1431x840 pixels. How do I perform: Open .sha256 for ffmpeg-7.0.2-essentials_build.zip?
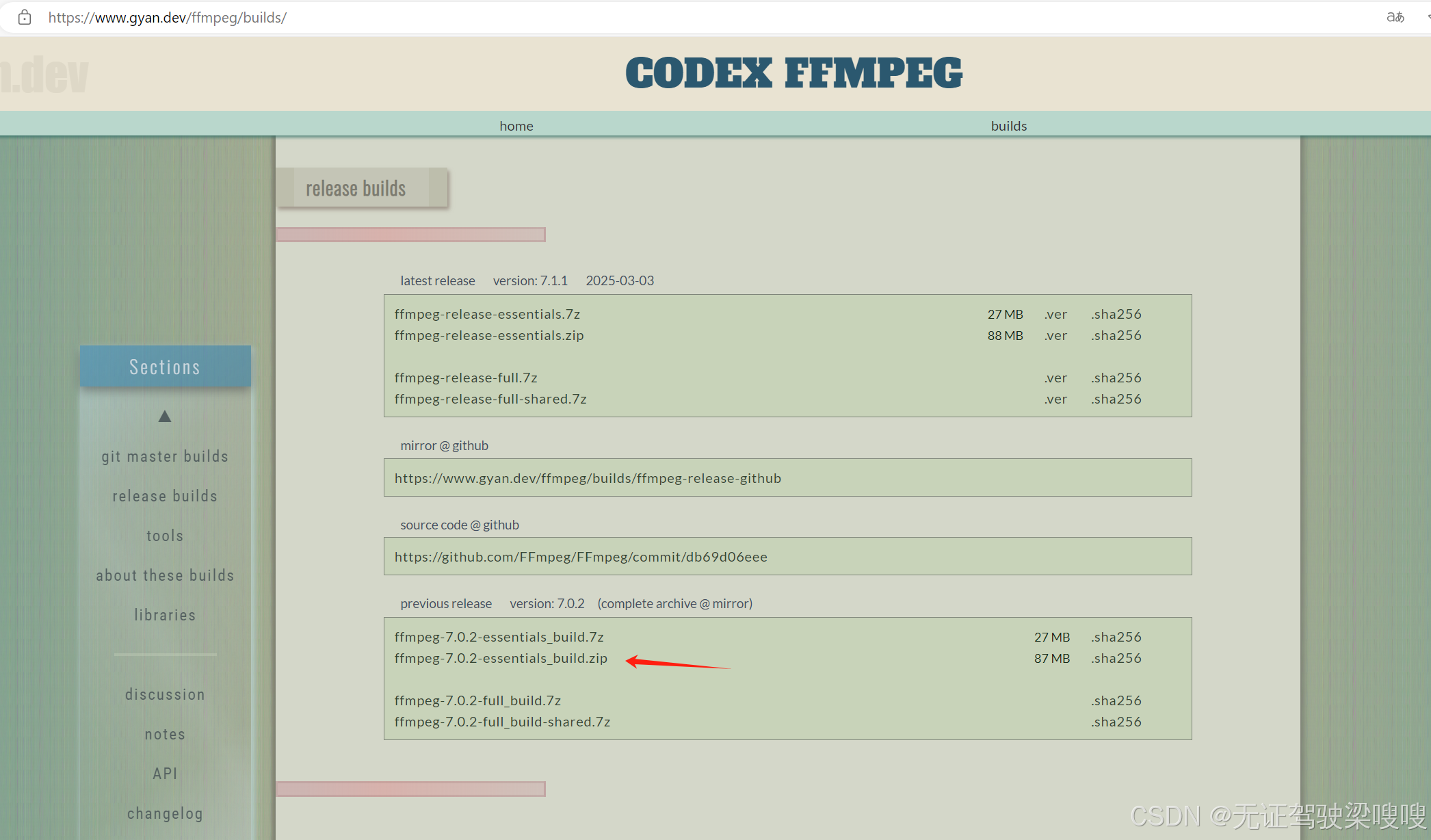[x=1116, y=658]
